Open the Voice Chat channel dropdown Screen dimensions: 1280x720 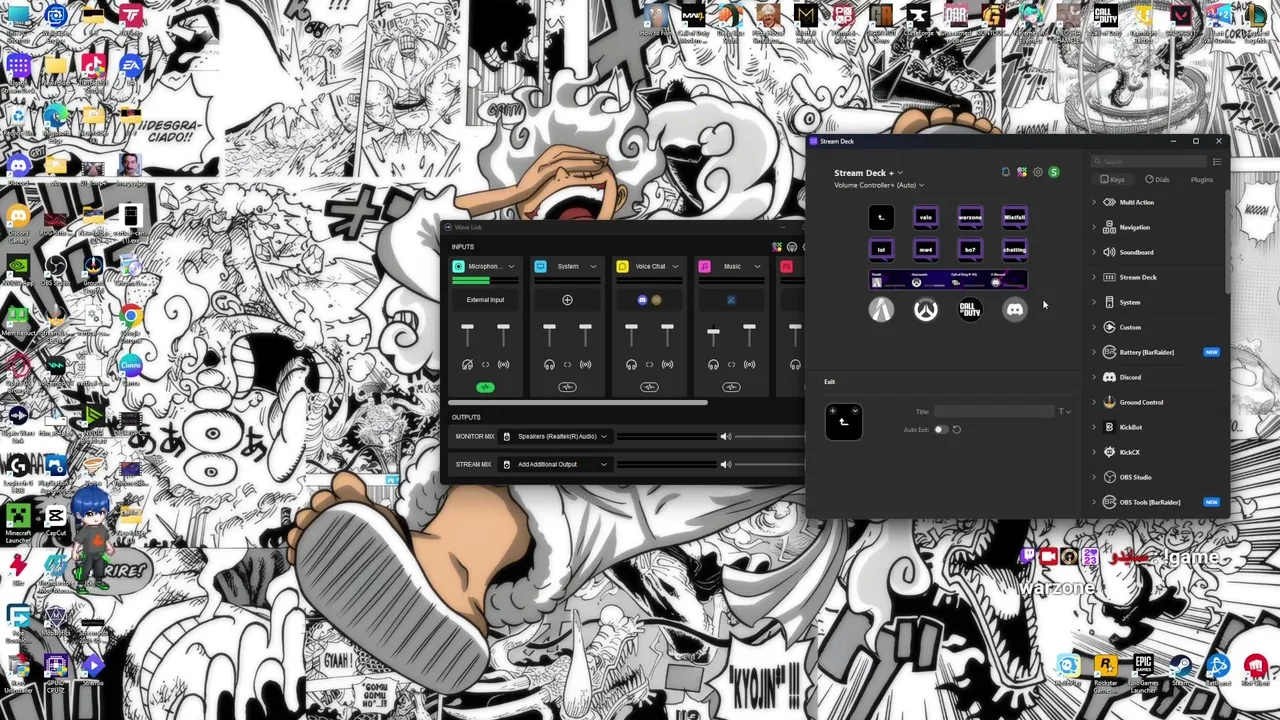tap(675, 266)
